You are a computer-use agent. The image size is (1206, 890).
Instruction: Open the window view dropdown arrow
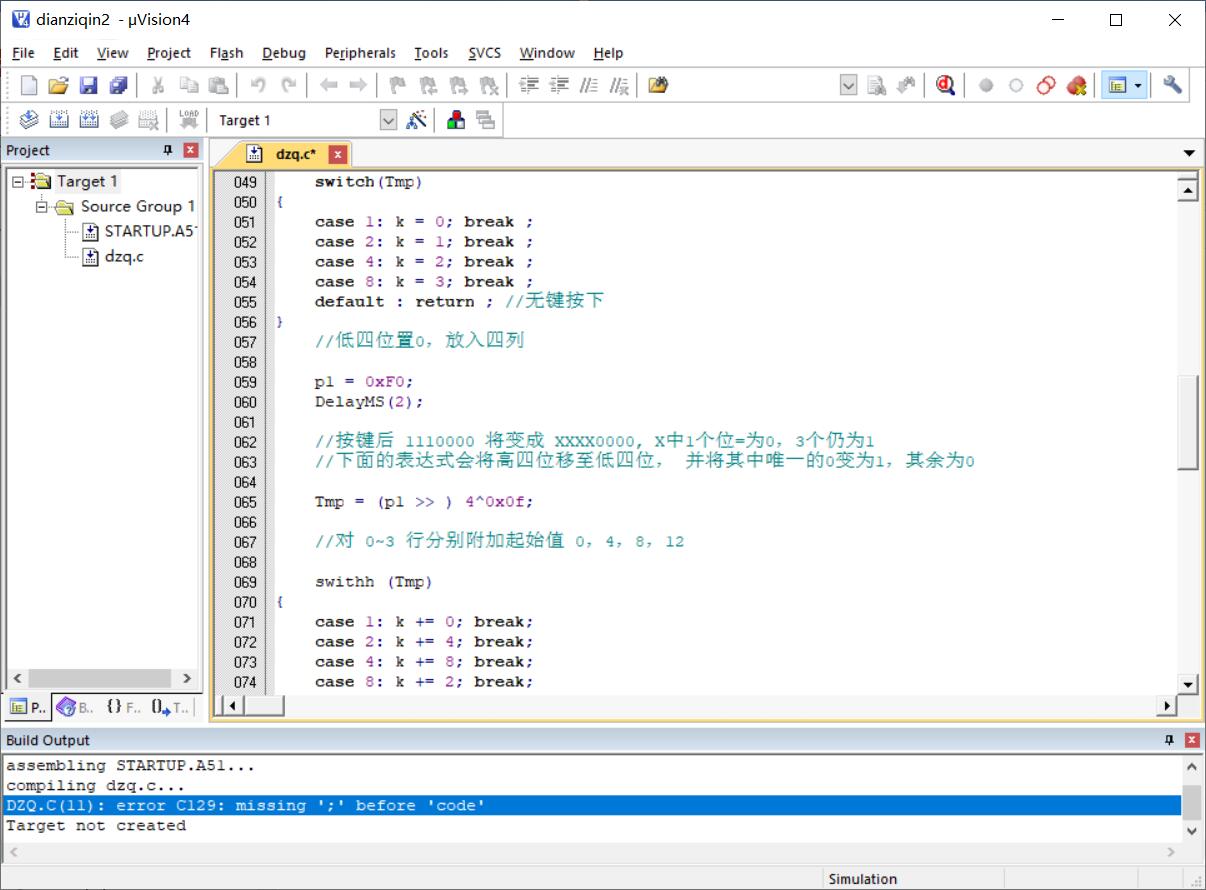coord(1138,86)
